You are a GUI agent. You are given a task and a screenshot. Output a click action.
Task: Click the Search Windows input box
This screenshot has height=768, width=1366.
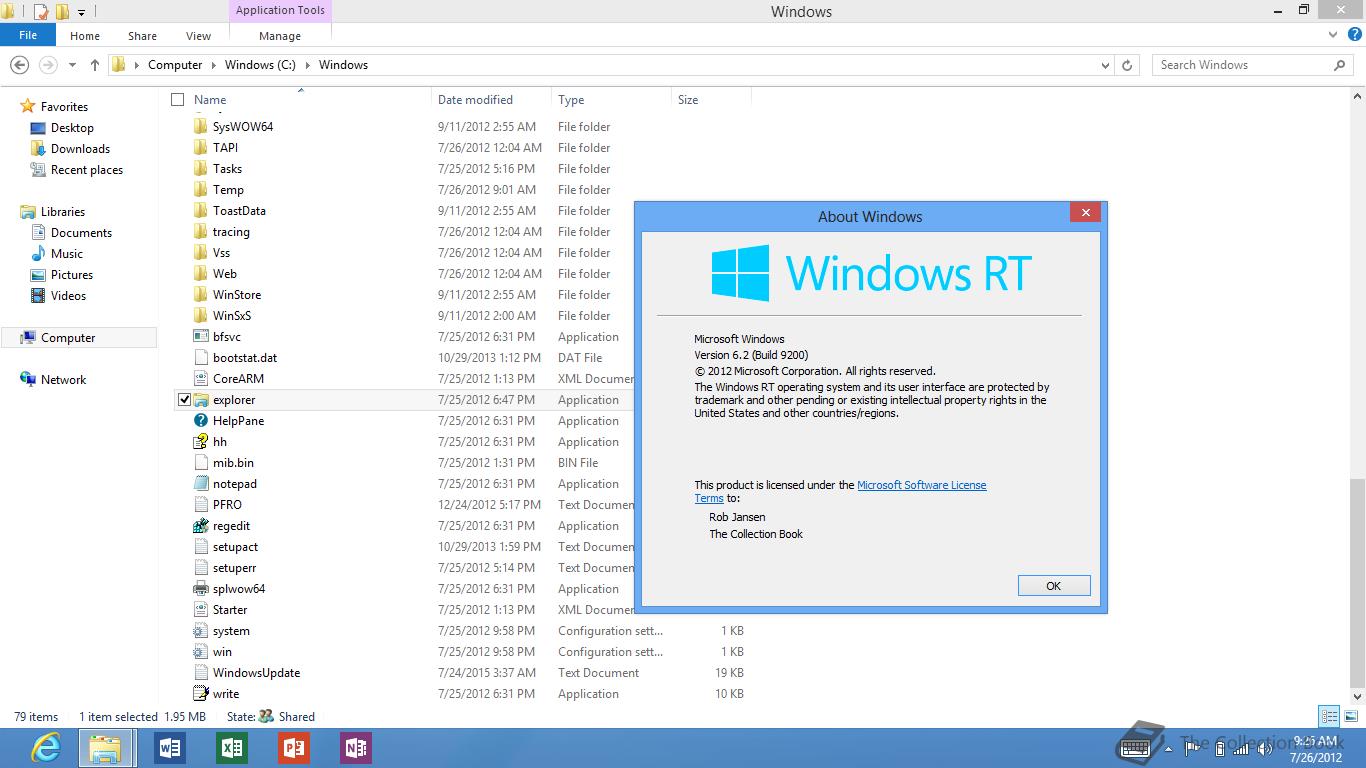tap(1243, 65)
